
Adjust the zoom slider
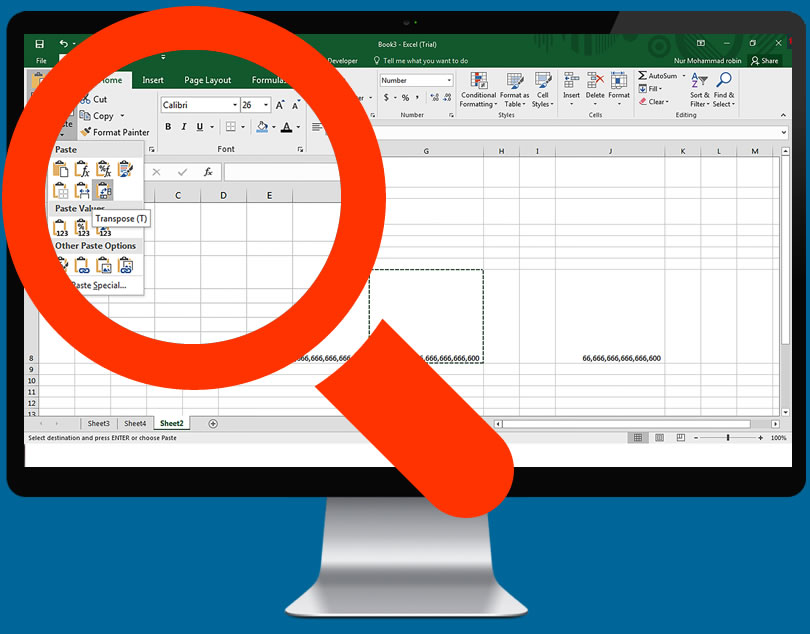727,437
